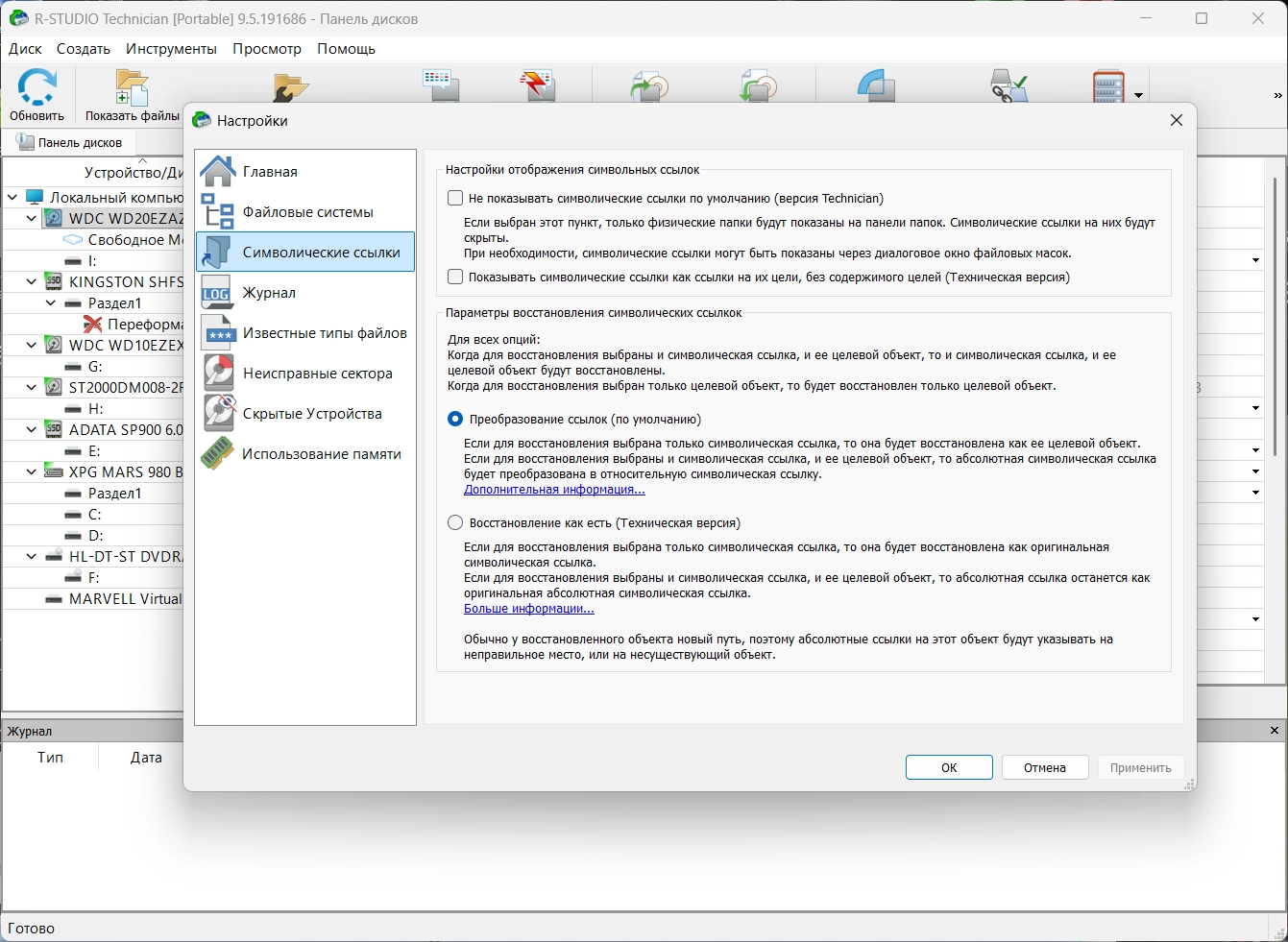Click the Отмена button

(1045, 767)
